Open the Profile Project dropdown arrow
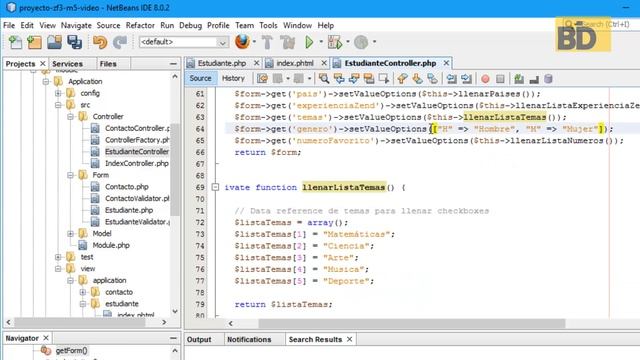 coord(374,42)
